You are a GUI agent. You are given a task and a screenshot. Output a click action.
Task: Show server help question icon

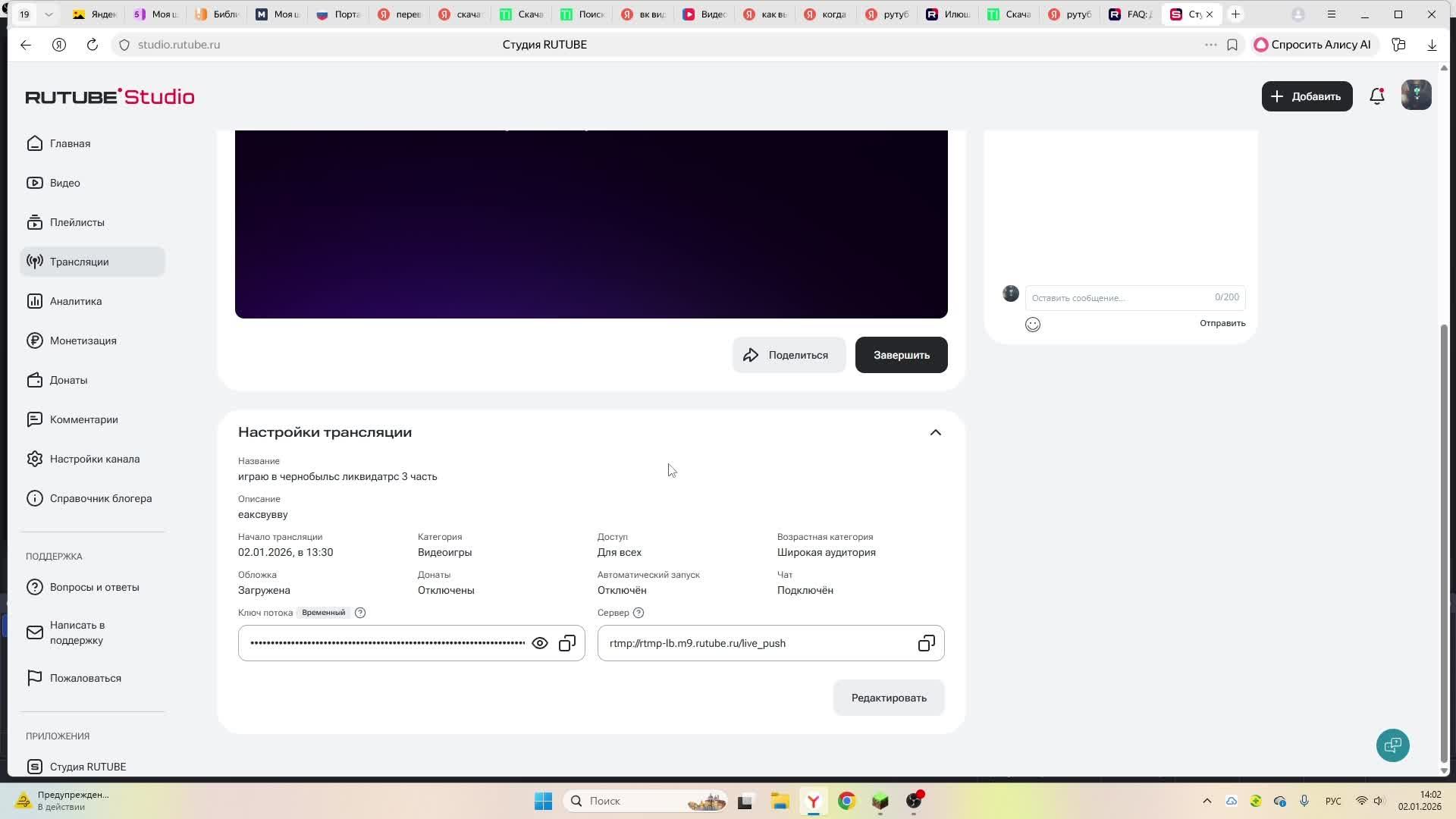click(639, 613)
